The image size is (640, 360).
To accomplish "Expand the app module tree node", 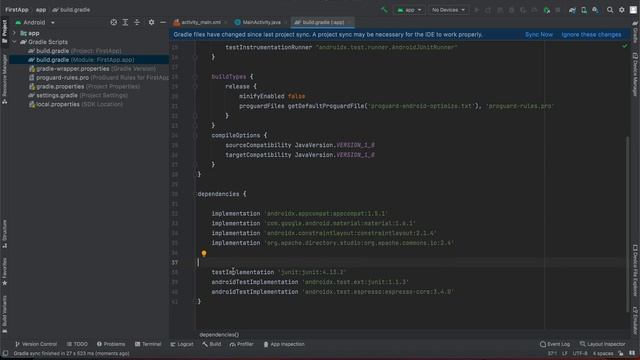I will [14, 33].
